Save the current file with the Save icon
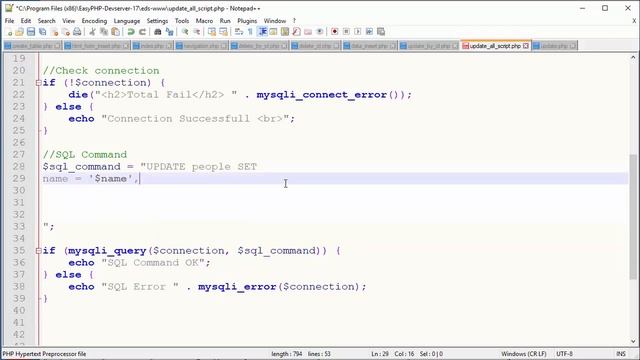640x360 pixels. tap(31, 32)
